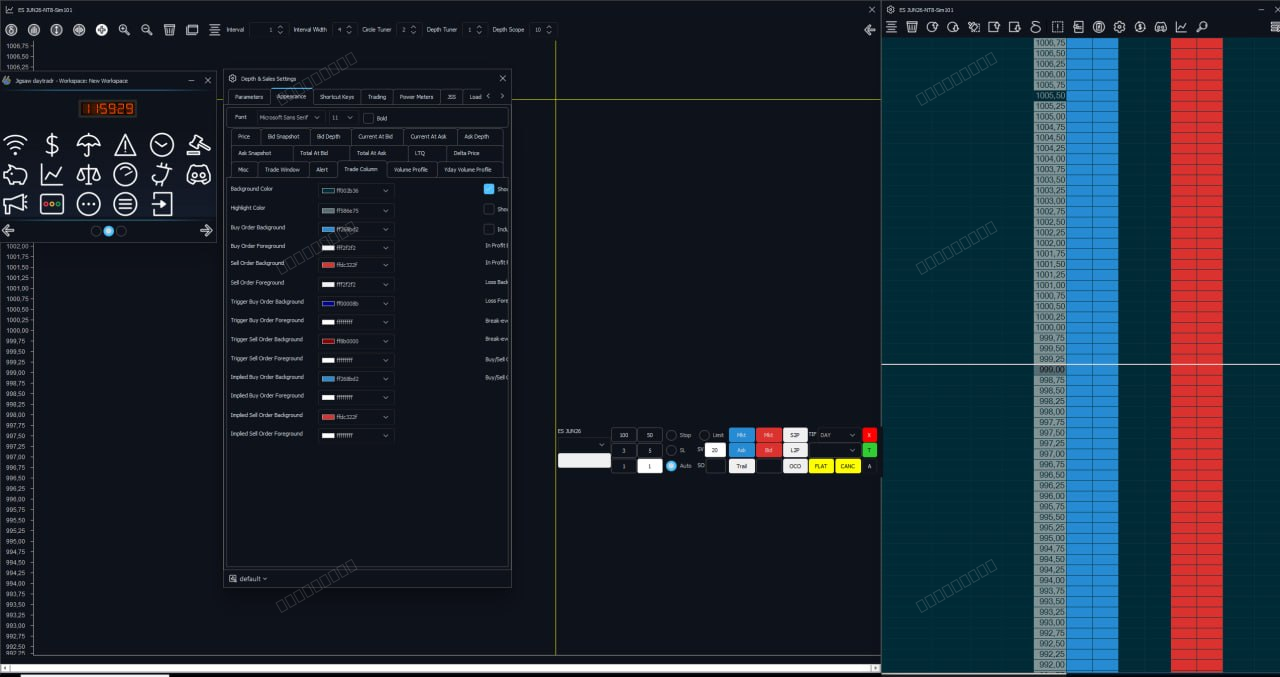Expand the Sell Order Foreground color dropdown

[x=356, y=284]
